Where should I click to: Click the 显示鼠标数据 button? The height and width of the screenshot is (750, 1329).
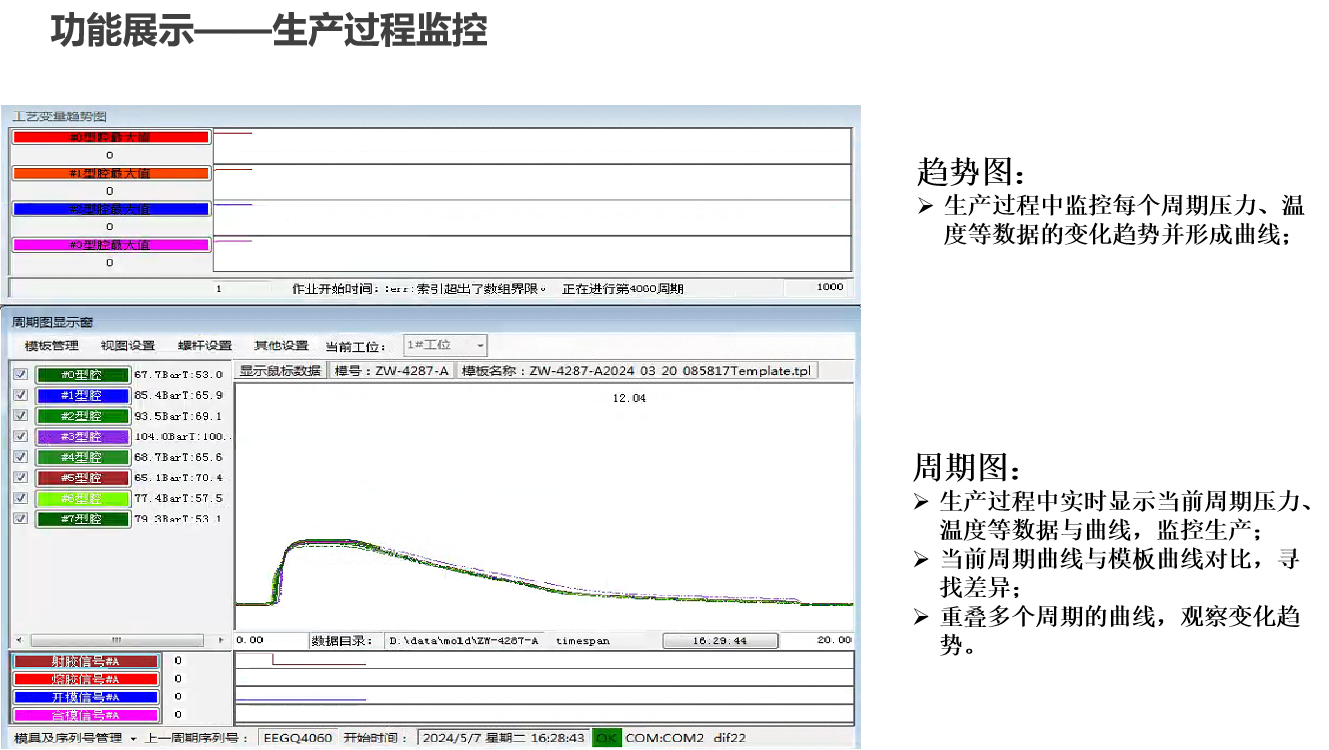[x=280, y=371]
